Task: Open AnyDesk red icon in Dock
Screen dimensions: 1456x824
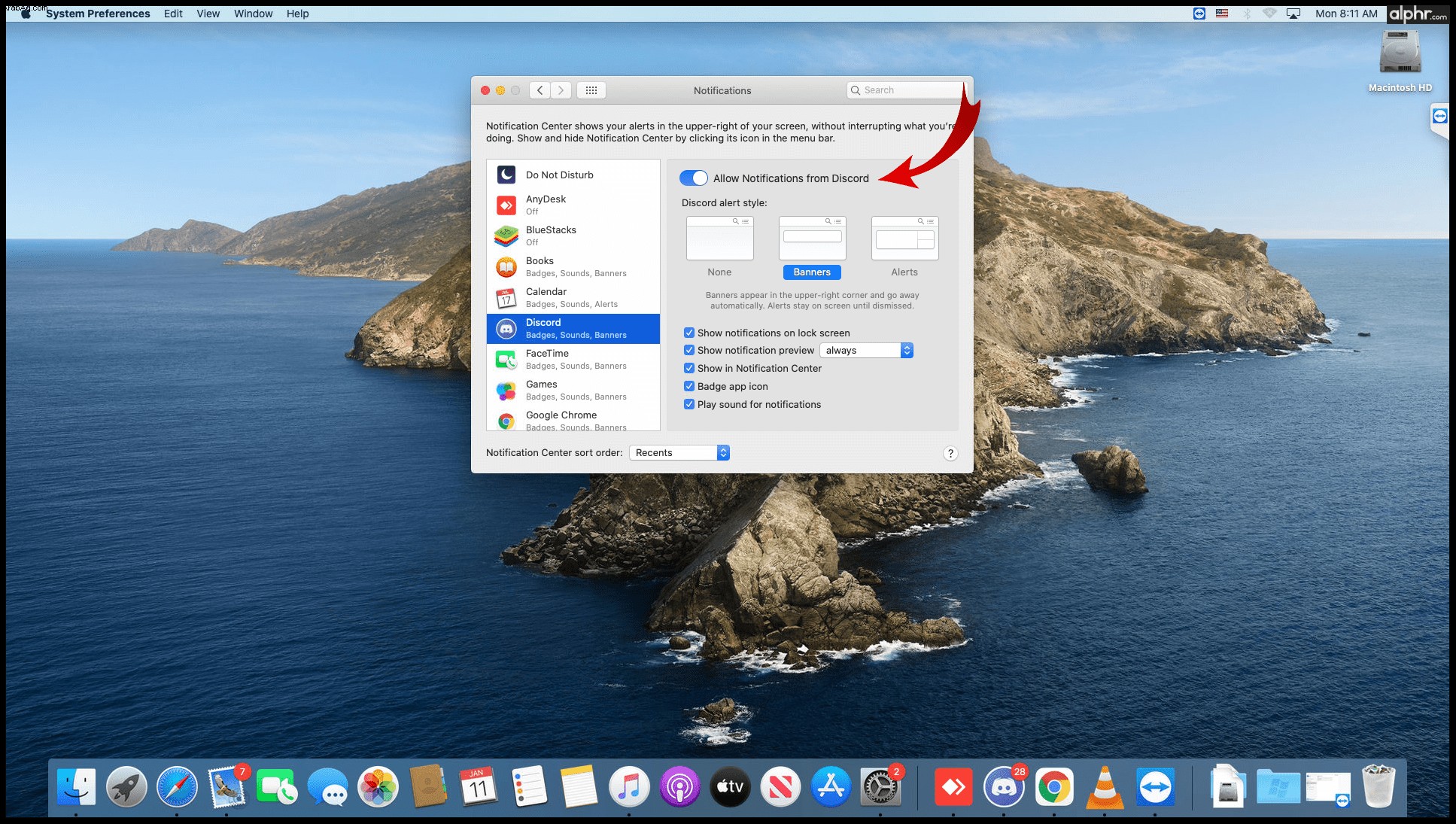Action: point(953,787)
